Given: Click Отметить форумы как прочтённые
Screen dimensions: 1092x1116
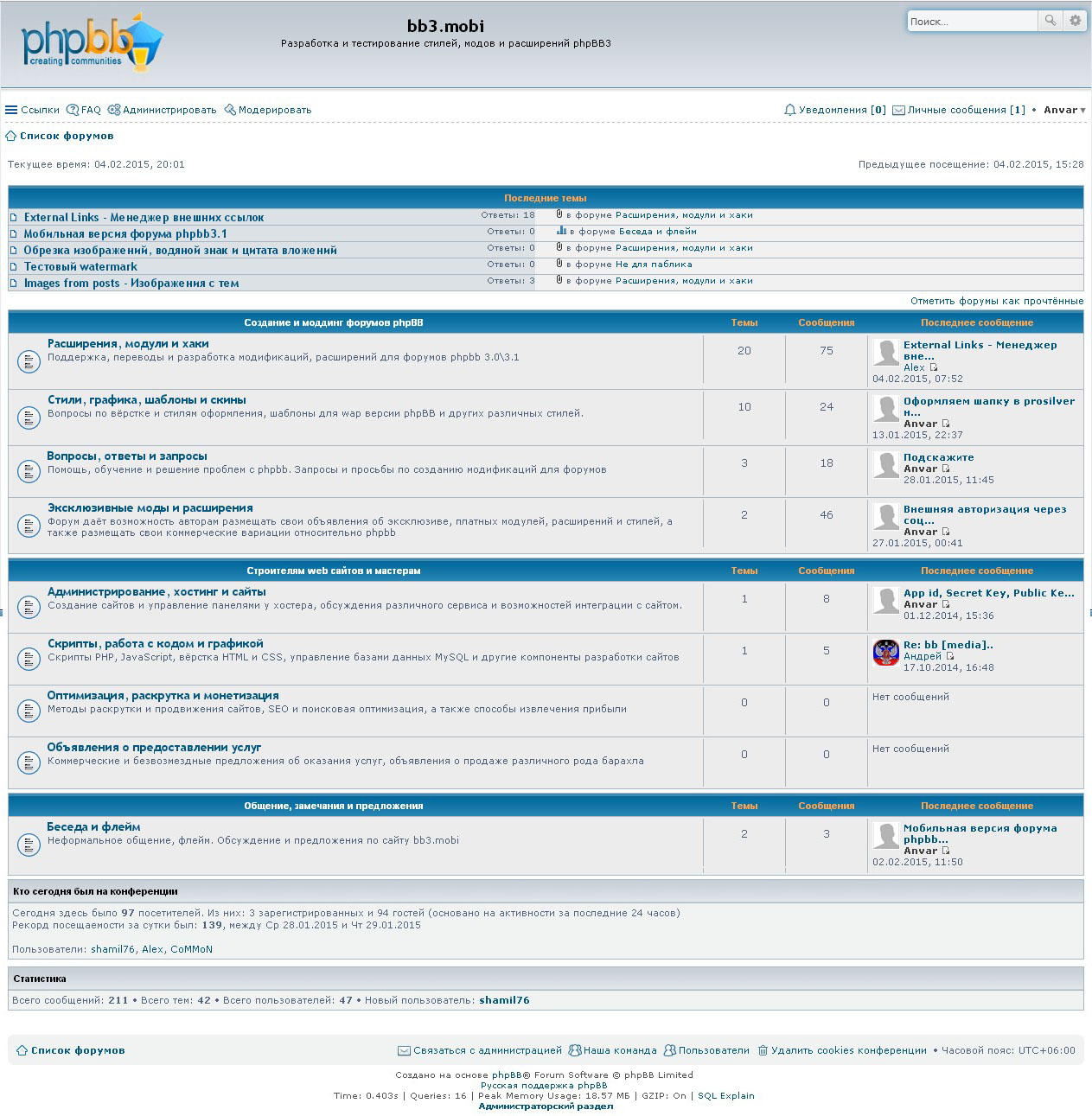Looking at the screenshot, I should pyautogui.click(x=996, y=301).
